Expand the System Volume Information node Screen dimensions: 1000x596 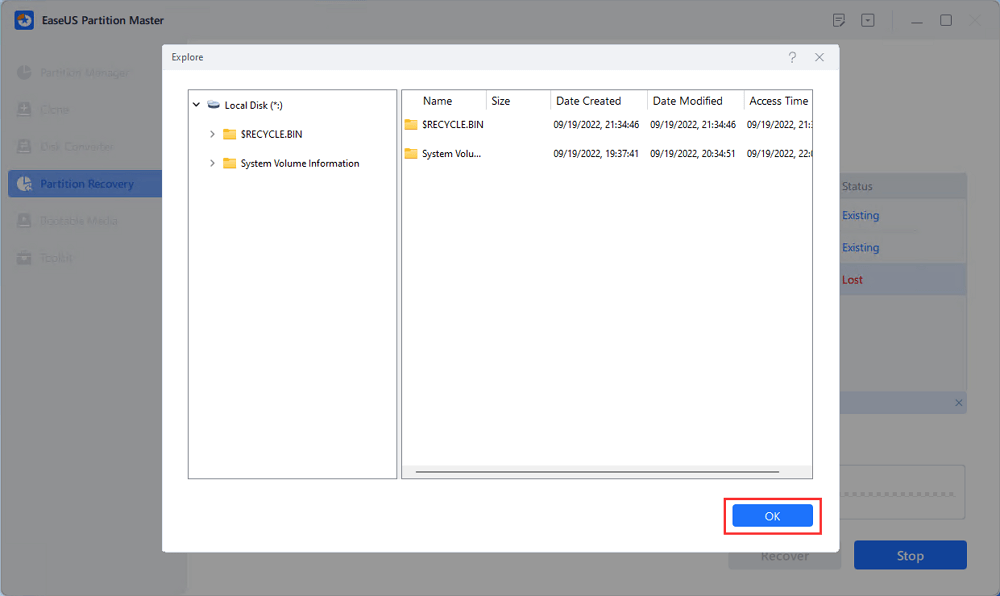[x=212, y=163]
